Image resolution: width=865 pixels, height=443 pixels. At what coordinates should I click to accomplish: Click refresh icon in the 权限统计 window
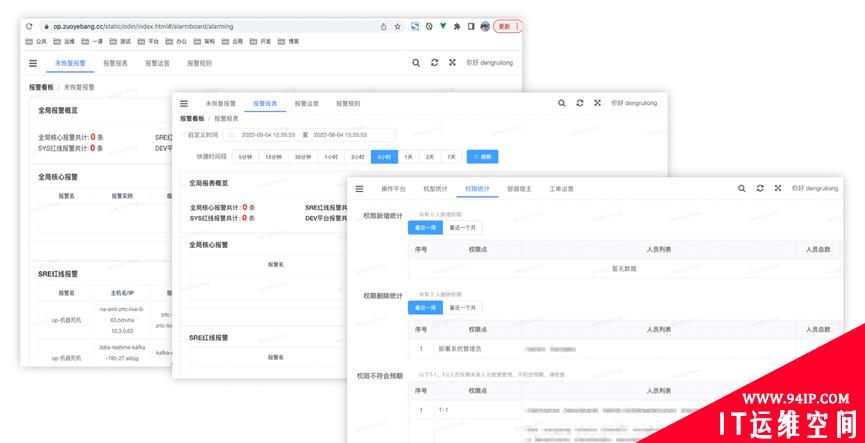pyautogui.click(x=760, y=188)
